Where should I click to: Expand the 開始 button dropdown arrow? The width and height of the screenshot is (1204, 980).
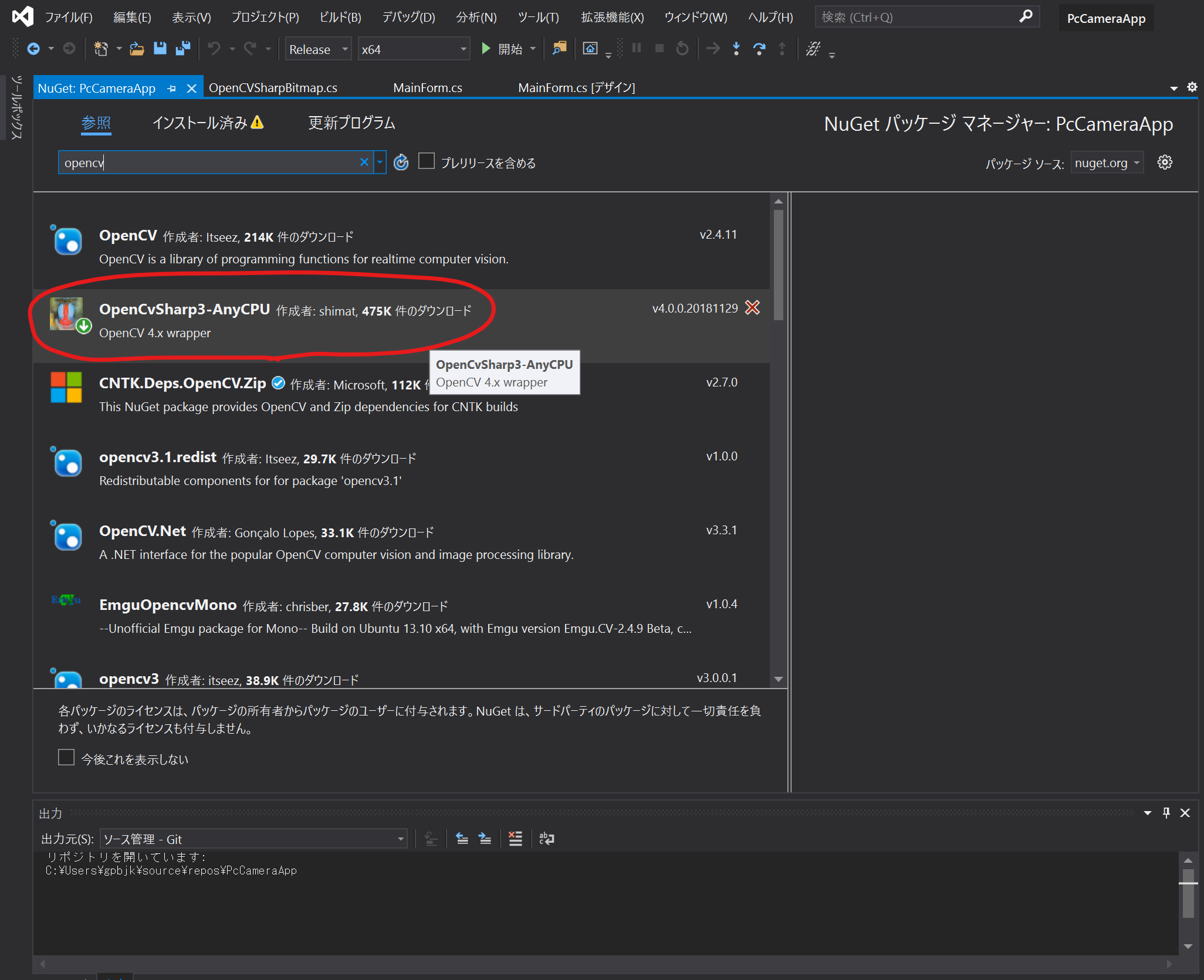[533, 49]
